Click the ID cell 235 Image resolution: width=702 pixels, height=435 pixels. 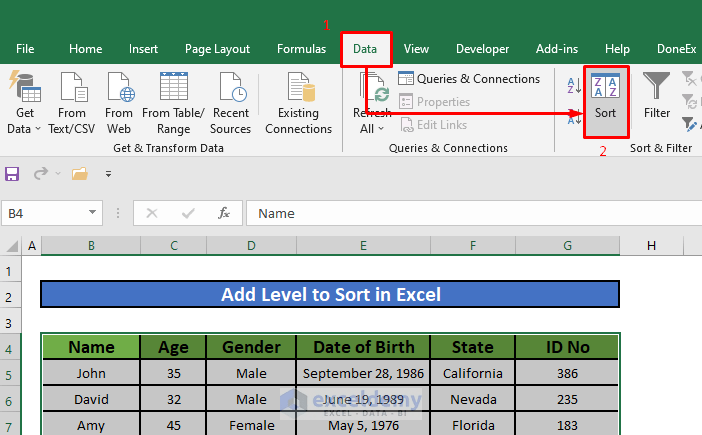(567, 399)
